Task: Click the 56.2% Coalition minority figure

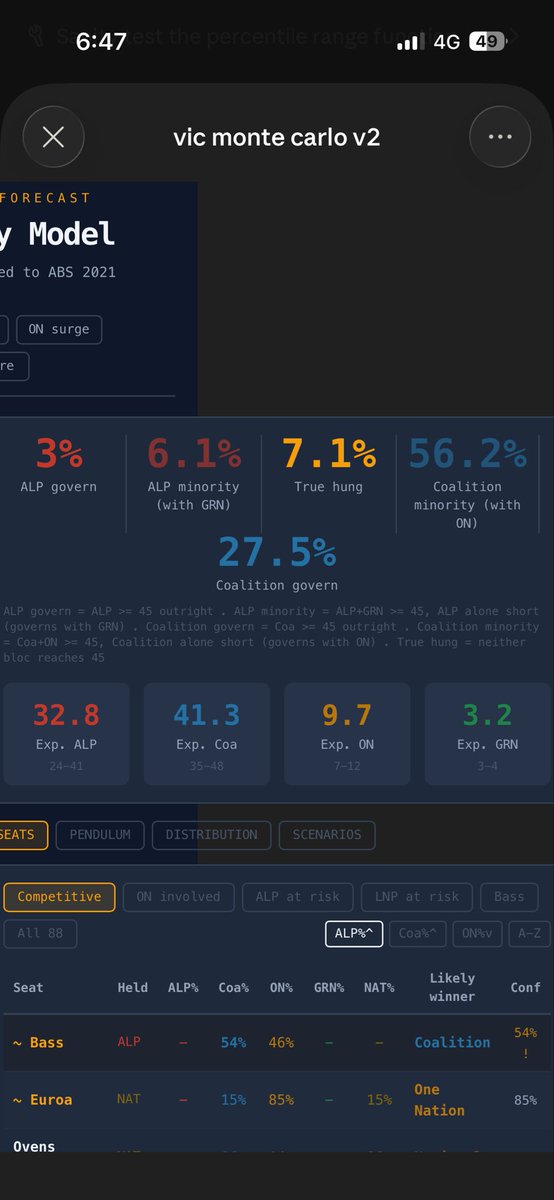Action: tap(468, 454)
